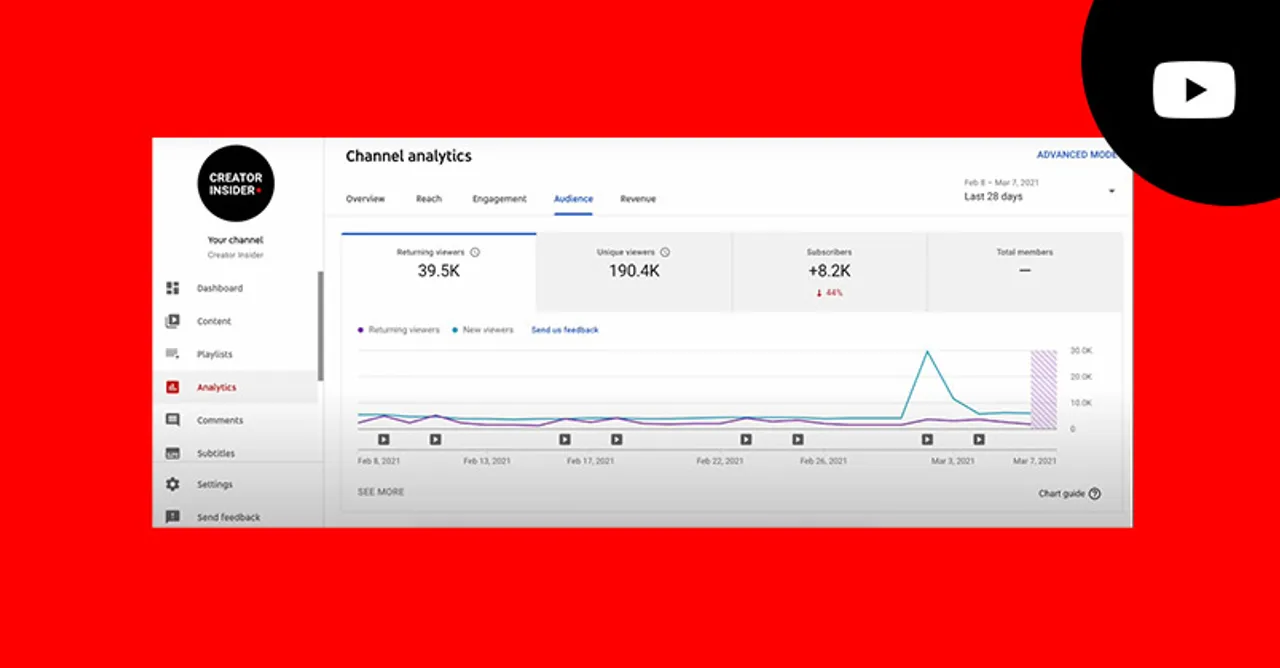Click the Creator Insider channel avatar
Viewport: 1280px width, 668px height.
coord(235,183)
